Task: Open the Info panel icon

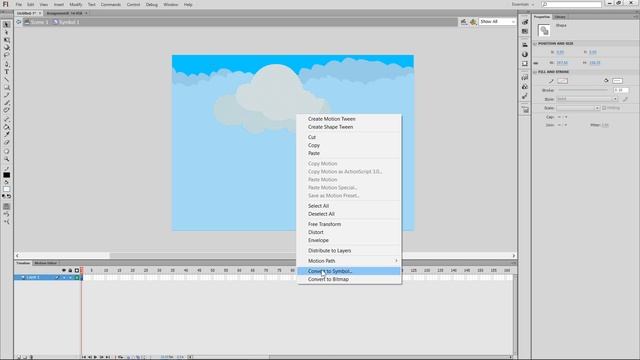Action: point(525,54)
